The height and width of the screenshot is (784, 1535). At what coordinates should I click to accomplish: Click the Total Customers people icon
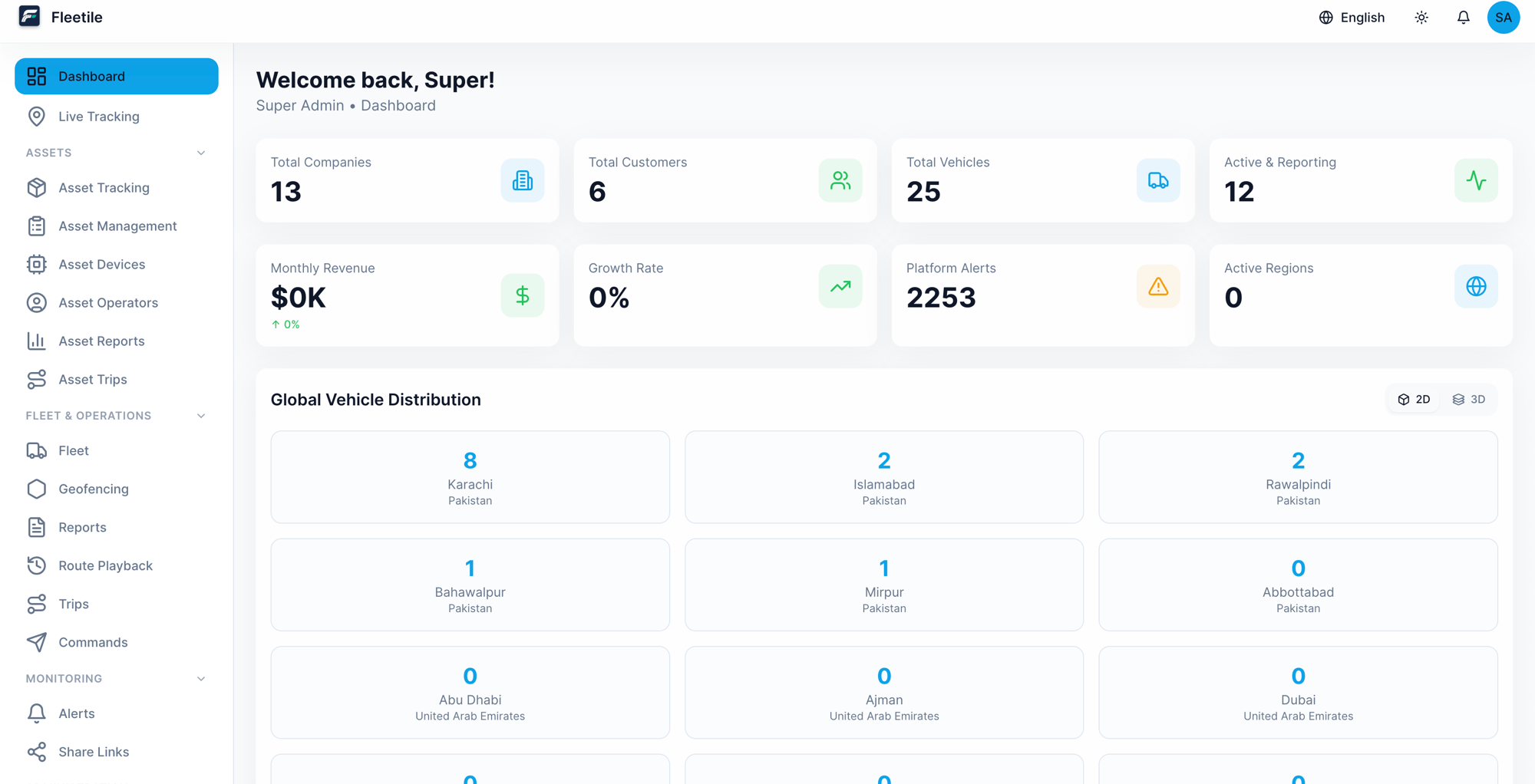[840, 180]
